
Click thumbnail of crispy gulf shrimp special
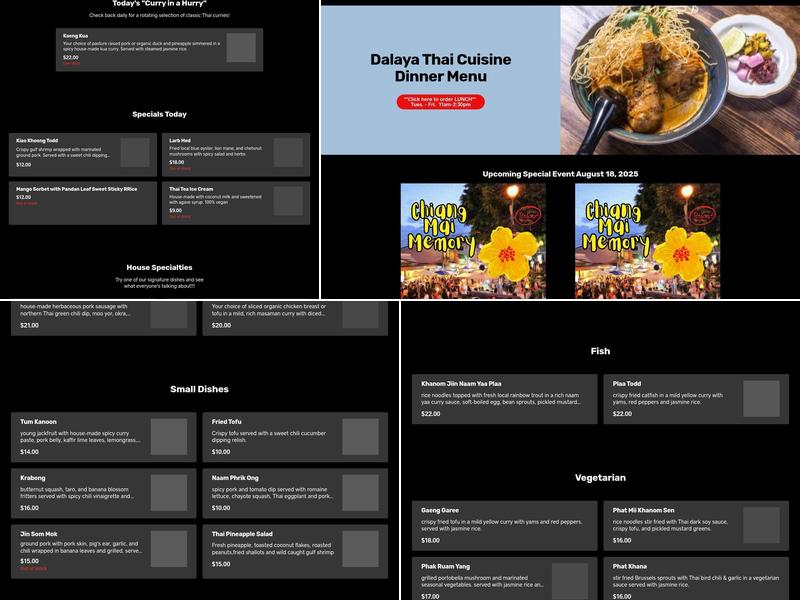pos(135,152)
